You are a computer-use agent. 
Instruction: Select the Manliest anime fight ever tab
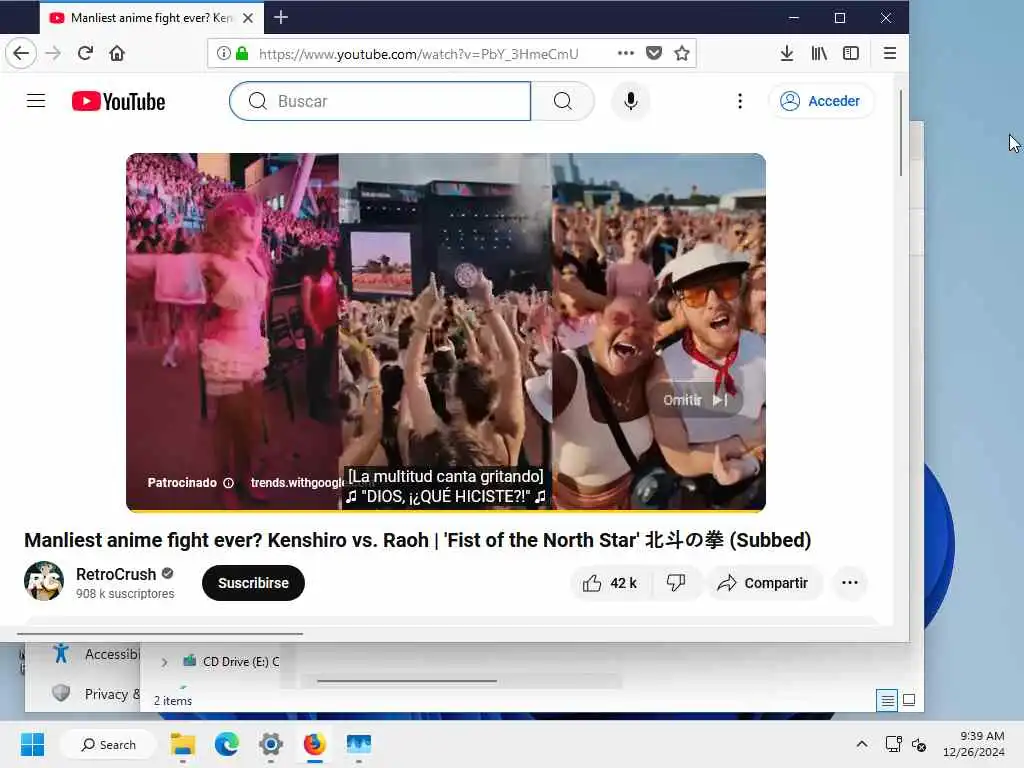pos(152,18)
